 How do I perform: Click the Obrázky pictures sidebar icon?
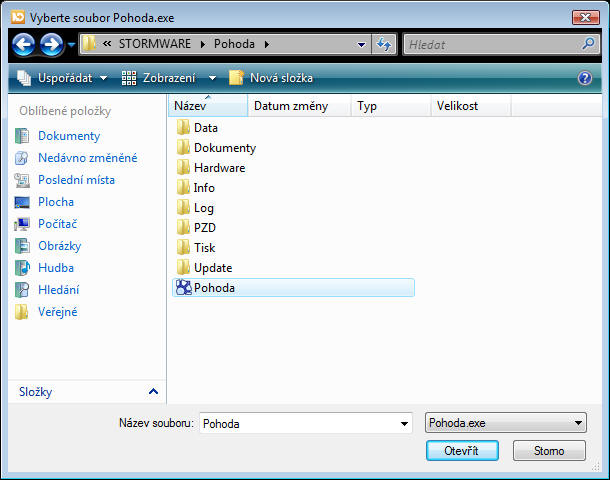point(22,246)
